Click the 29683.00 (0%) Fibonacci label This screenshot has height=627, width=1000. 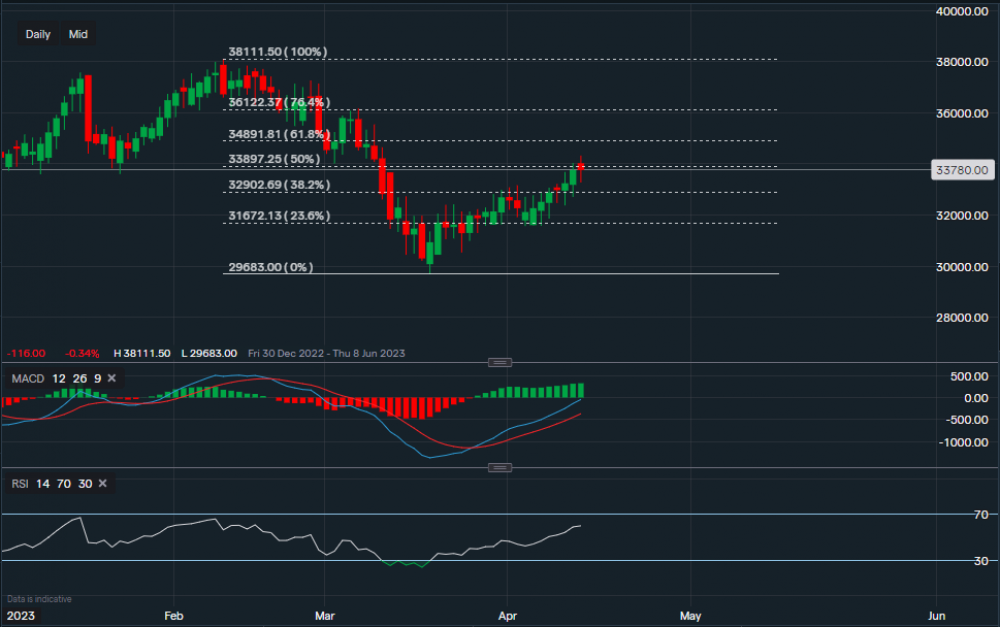(269, 267)
